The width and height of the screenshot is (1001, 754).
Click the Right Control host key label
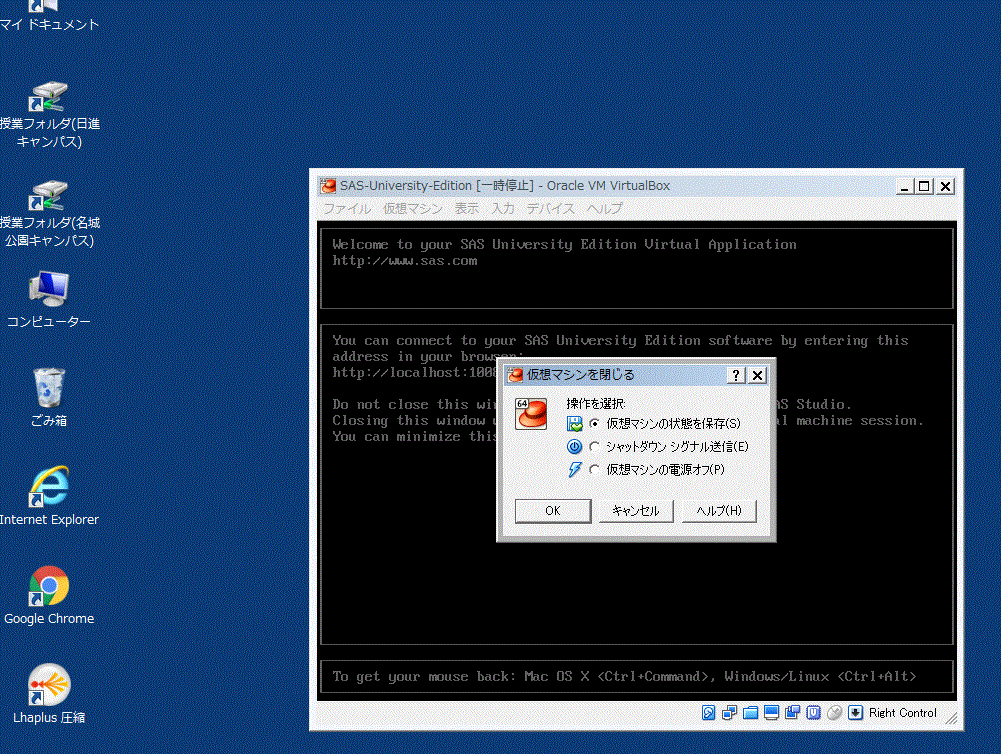pyautogui.click(x=903, y=713)
